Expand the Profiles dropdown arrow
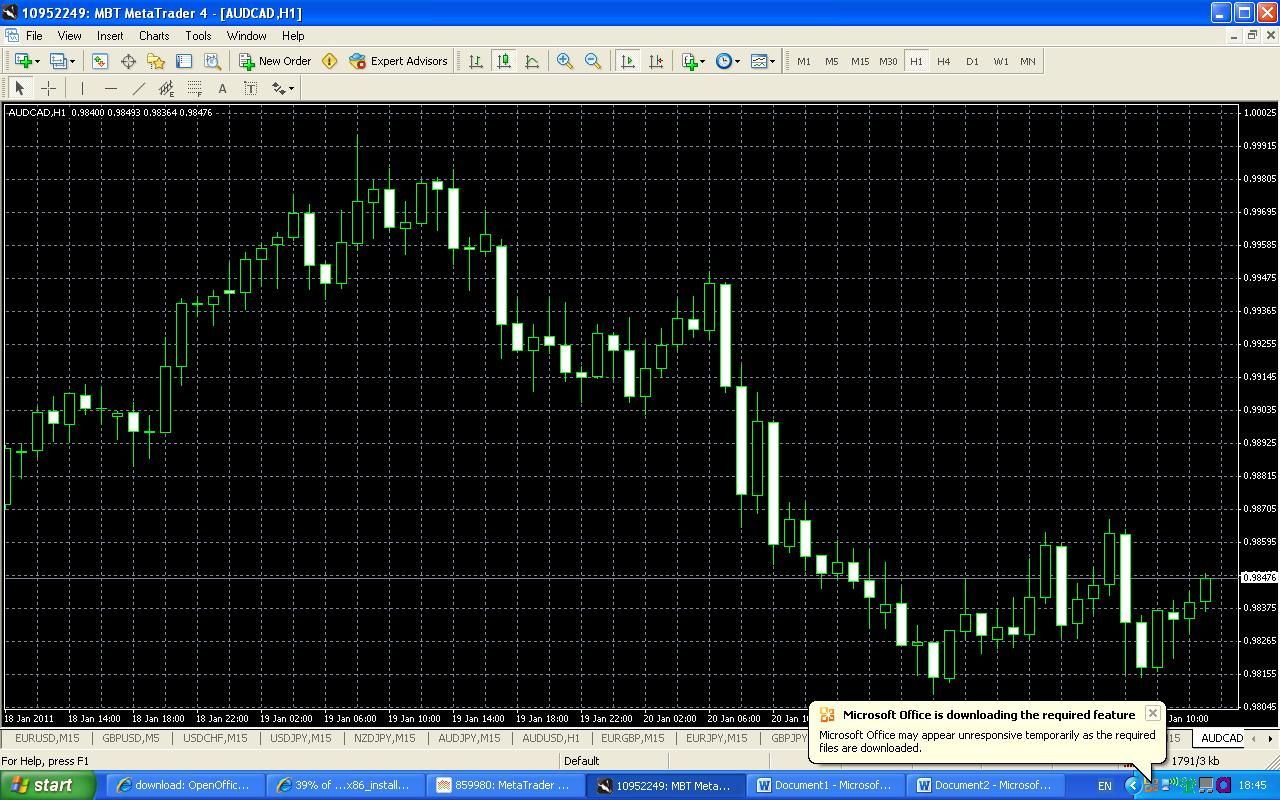The width and height of the screenshot is (1280, 800). click(73, 61)
